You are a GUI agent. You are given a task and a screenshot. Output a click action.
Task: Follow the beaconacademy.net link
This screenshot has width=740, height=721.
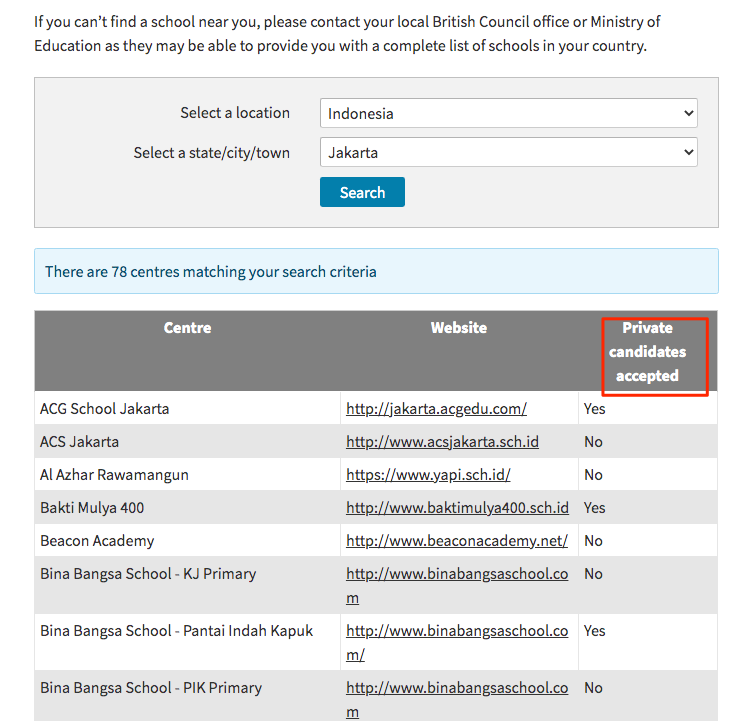coord(457,541)
